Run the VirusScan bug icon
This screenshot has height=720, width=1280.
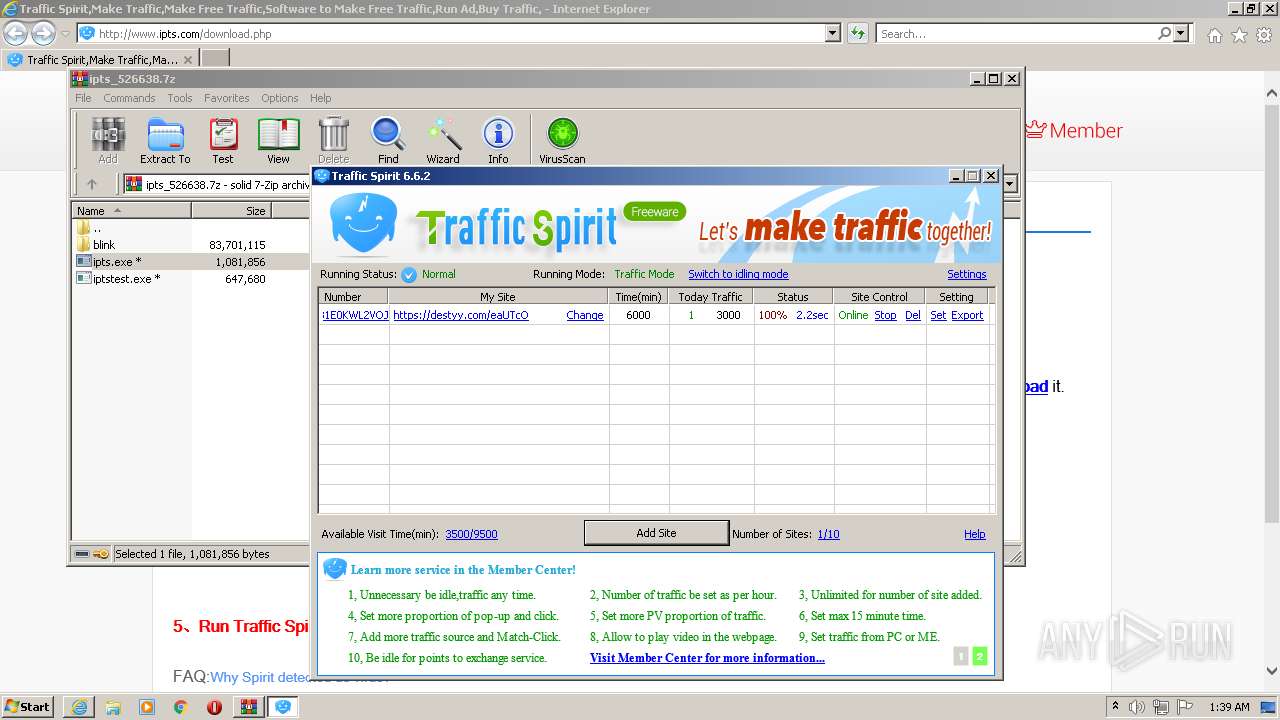tap(562, 140)
